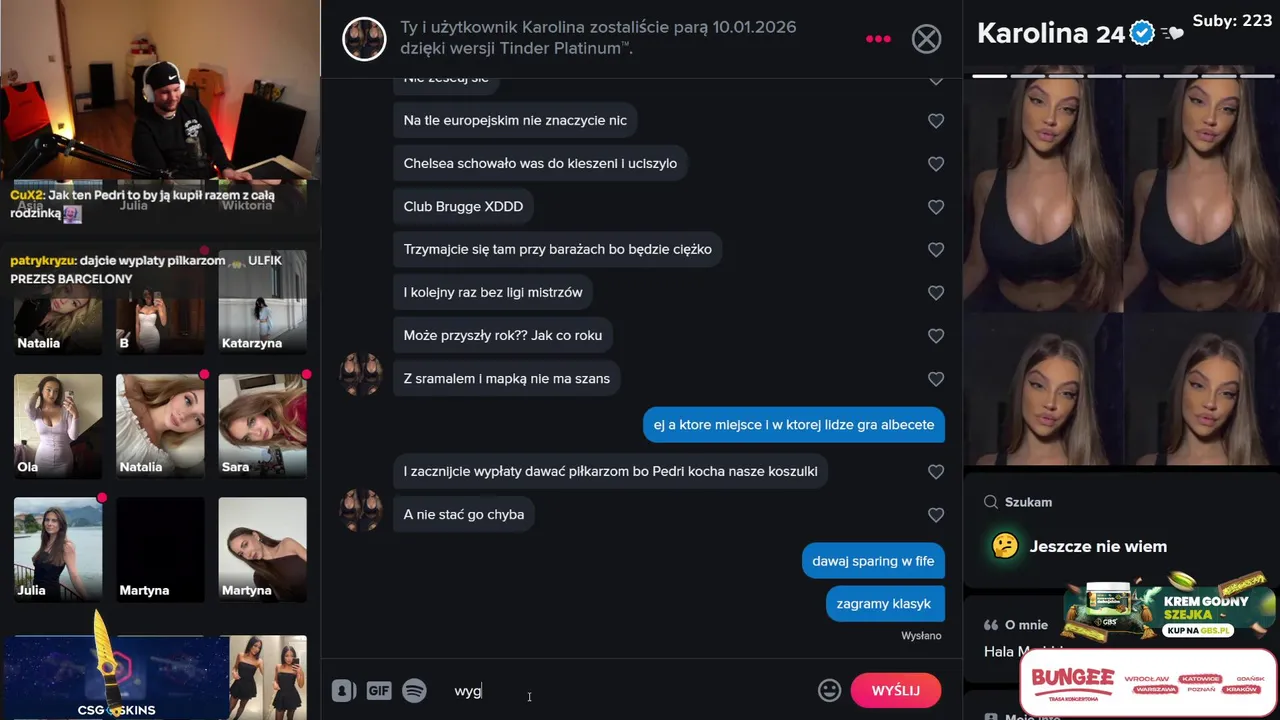Open Julia's match with the lake photo

coord(58,549)
